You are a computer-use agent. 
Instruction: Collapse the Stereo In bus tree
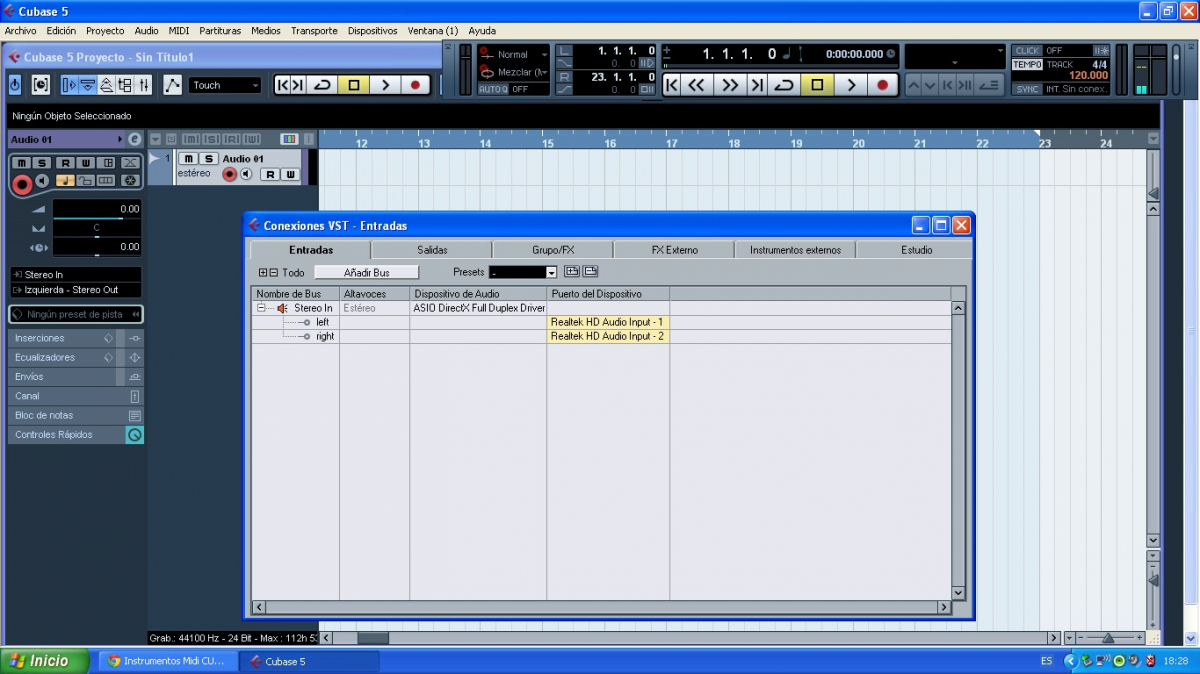[261, 308]
